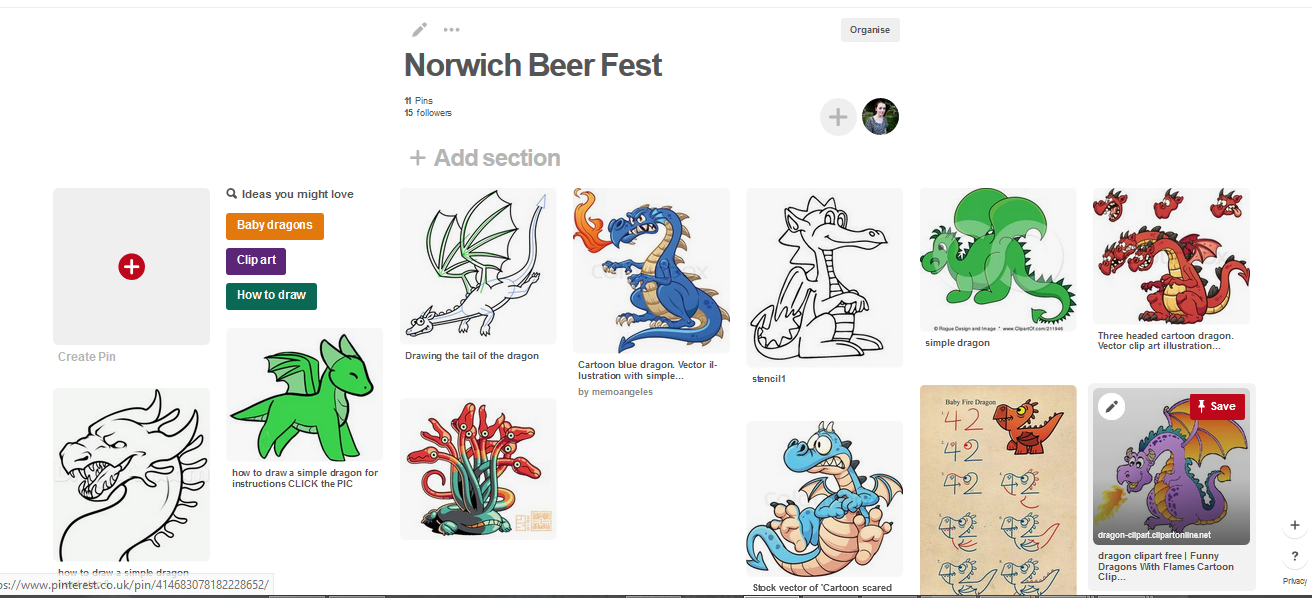This screenshot has height=598, width=1312.
Task: Select the orange Baby dragons tag
Action: 275,226
